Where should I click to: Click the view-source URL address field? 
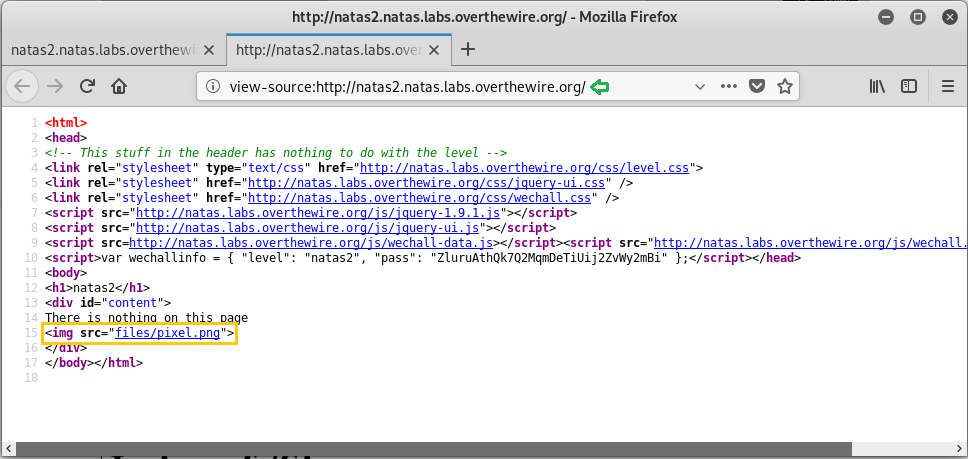407,87
